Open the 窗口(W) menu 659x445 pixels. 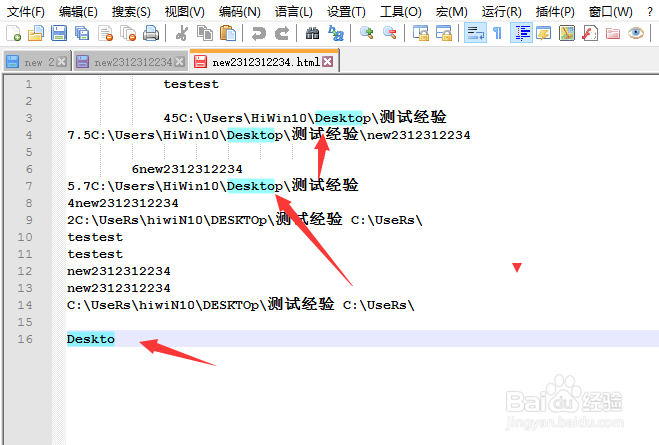point(610,11)
